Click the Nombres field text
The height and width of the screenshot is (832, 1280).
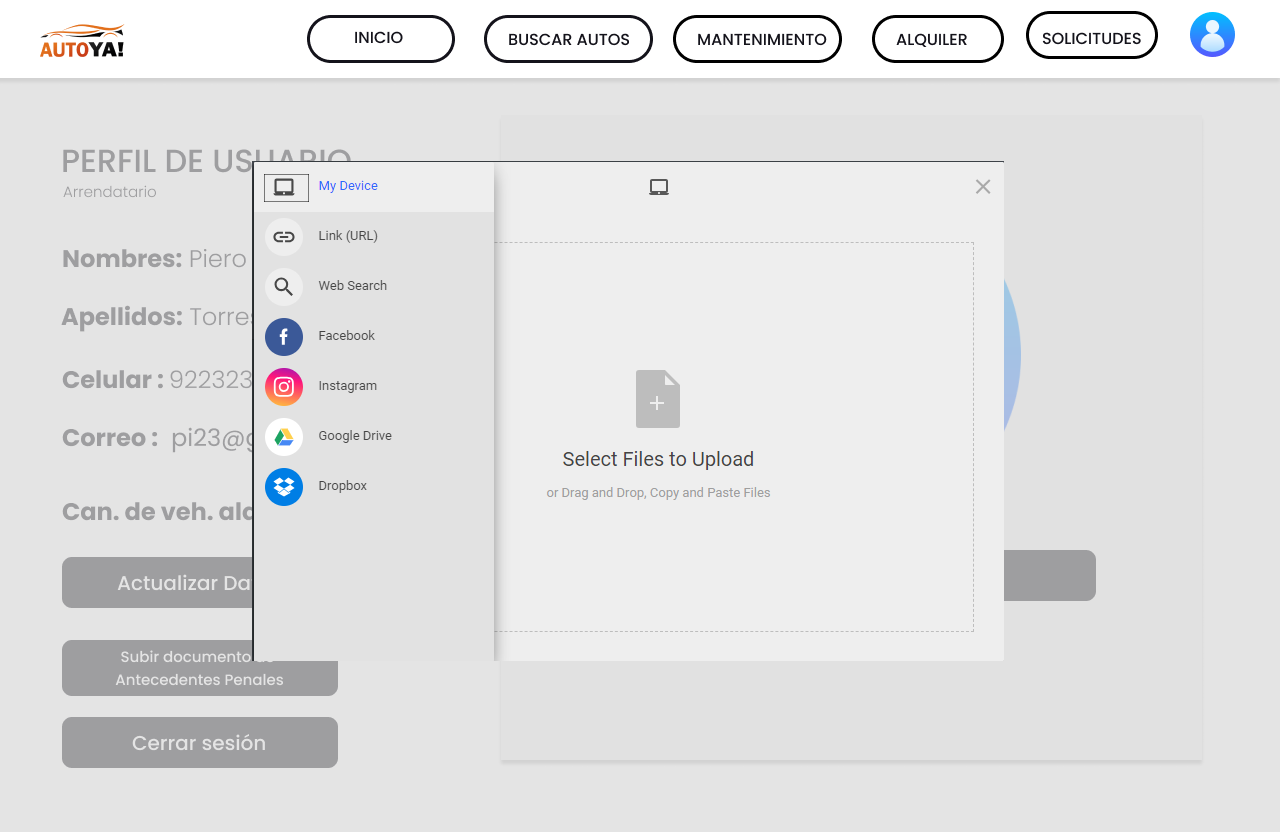[x=154, y=259]
